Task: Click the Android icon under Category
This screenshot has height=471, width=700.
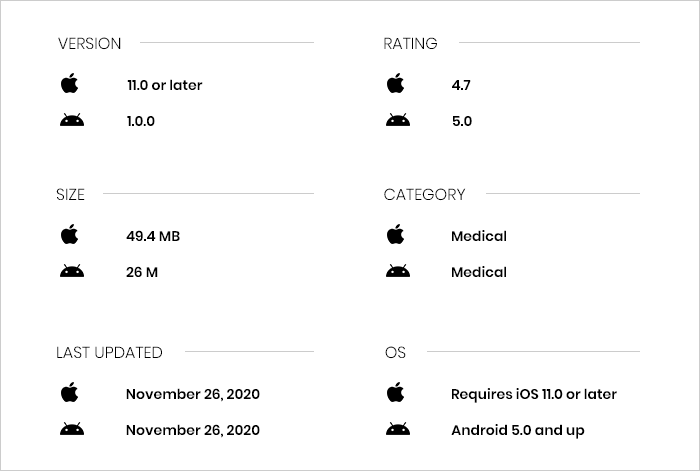Action: (397, 272)
